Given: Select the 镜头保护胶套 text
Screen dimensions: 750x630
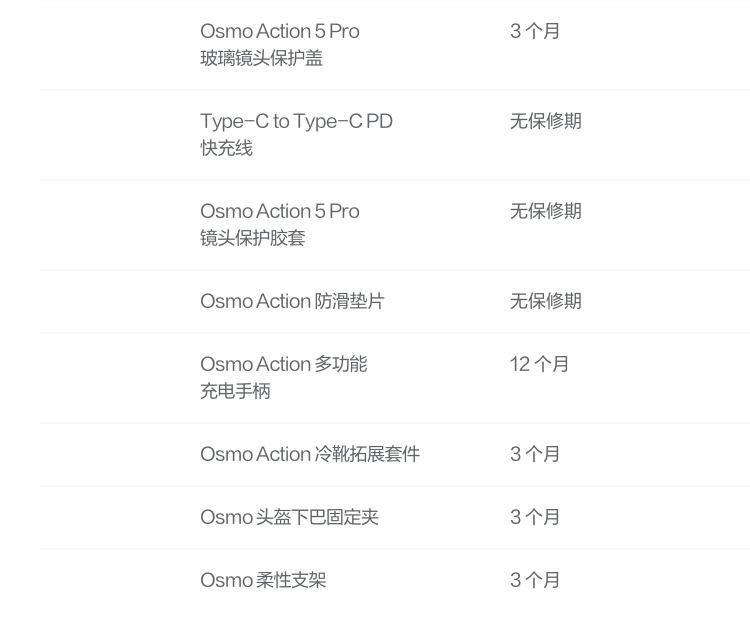Looking at the screenshot, I should tap(252, 238).
